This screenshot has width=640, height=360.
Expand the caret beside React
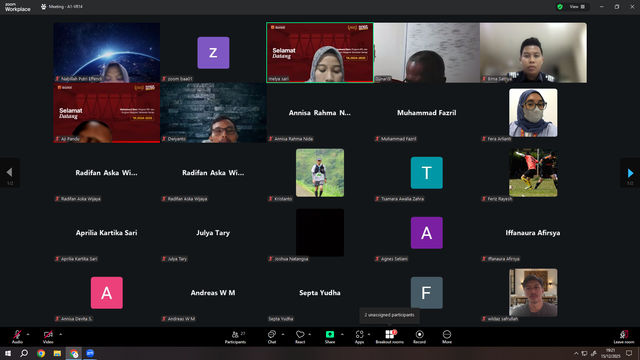[x=310, y=334]
